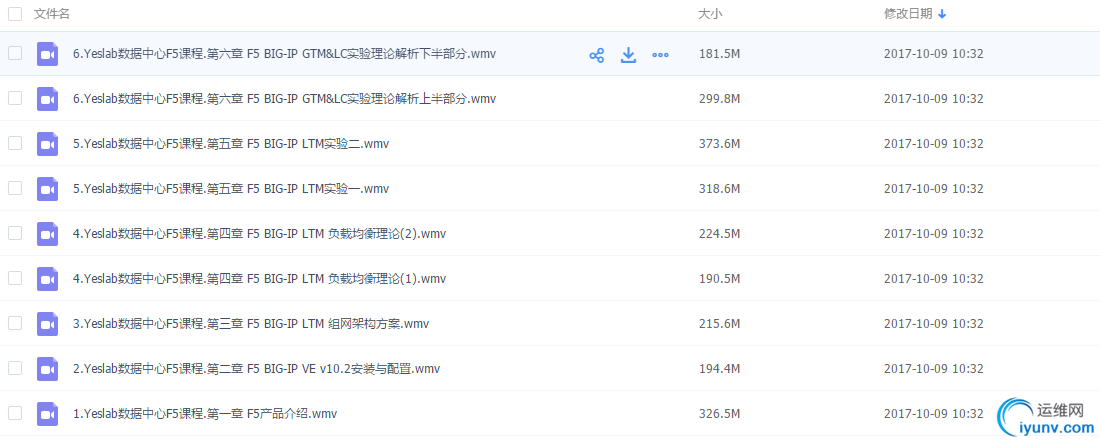This screenshot has height=444, width=1100.
Task: Open file 5.Yeslab...LTM实验二.wmv
Action: [x=231, y=144]
